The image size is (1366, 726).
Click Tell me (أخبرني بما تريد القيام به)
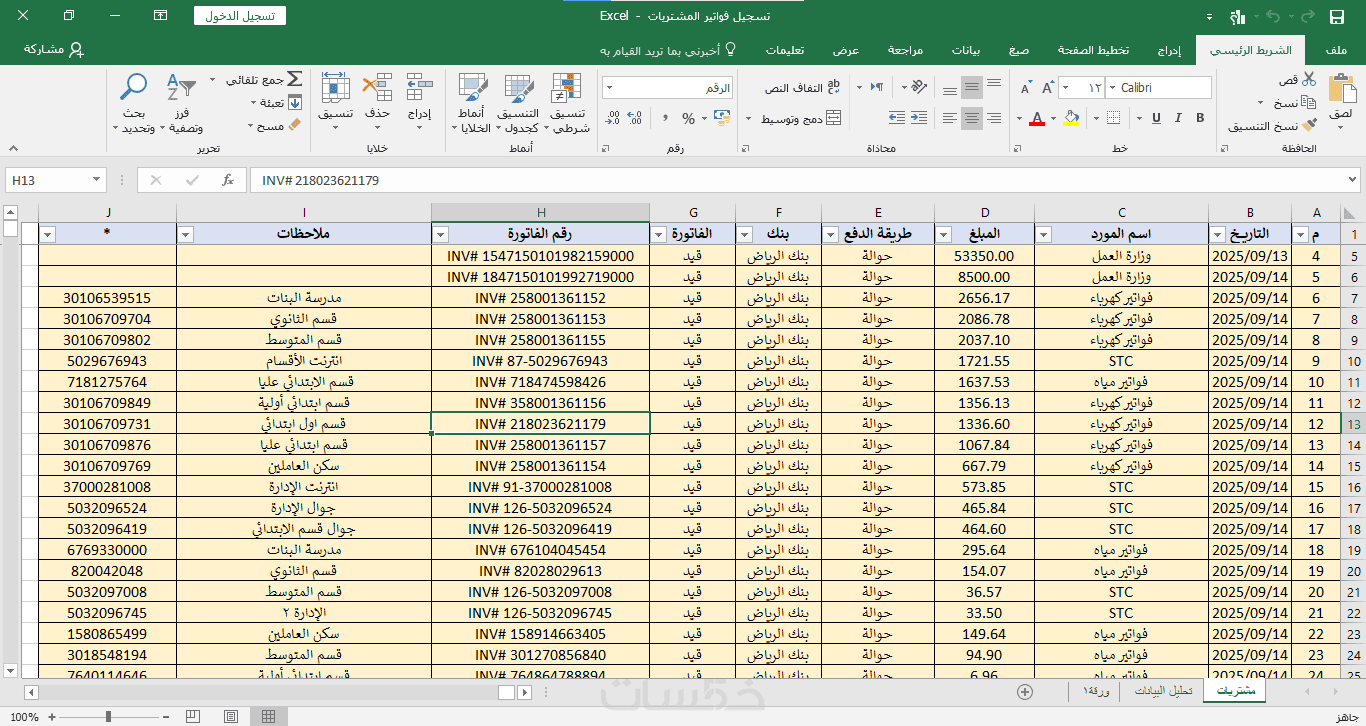tap(667, 50)
